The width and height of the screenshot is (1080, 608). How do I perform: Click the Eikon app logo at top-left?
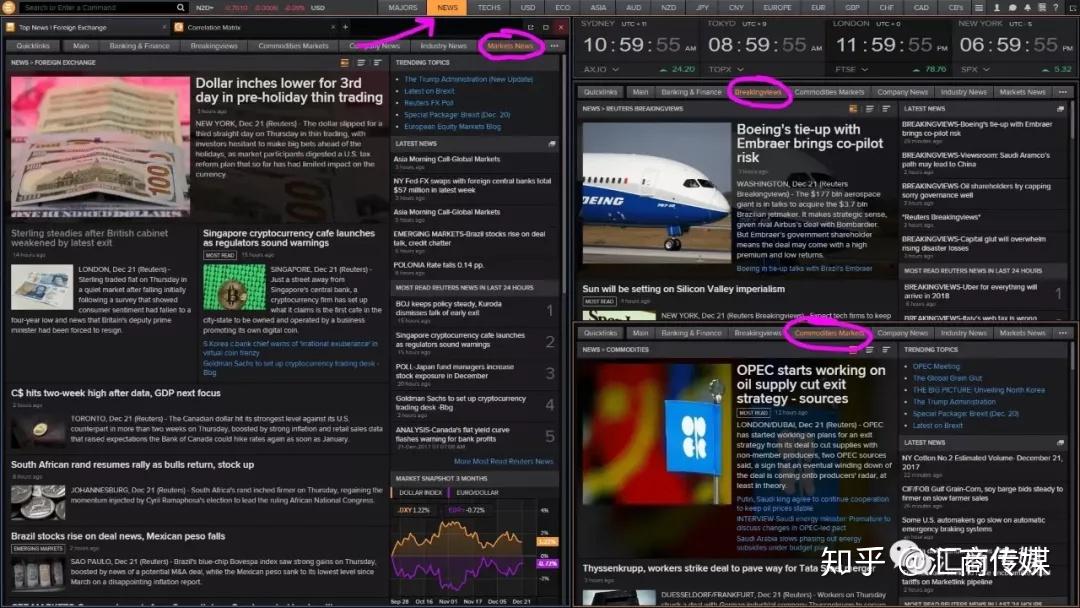pos(8,8)
